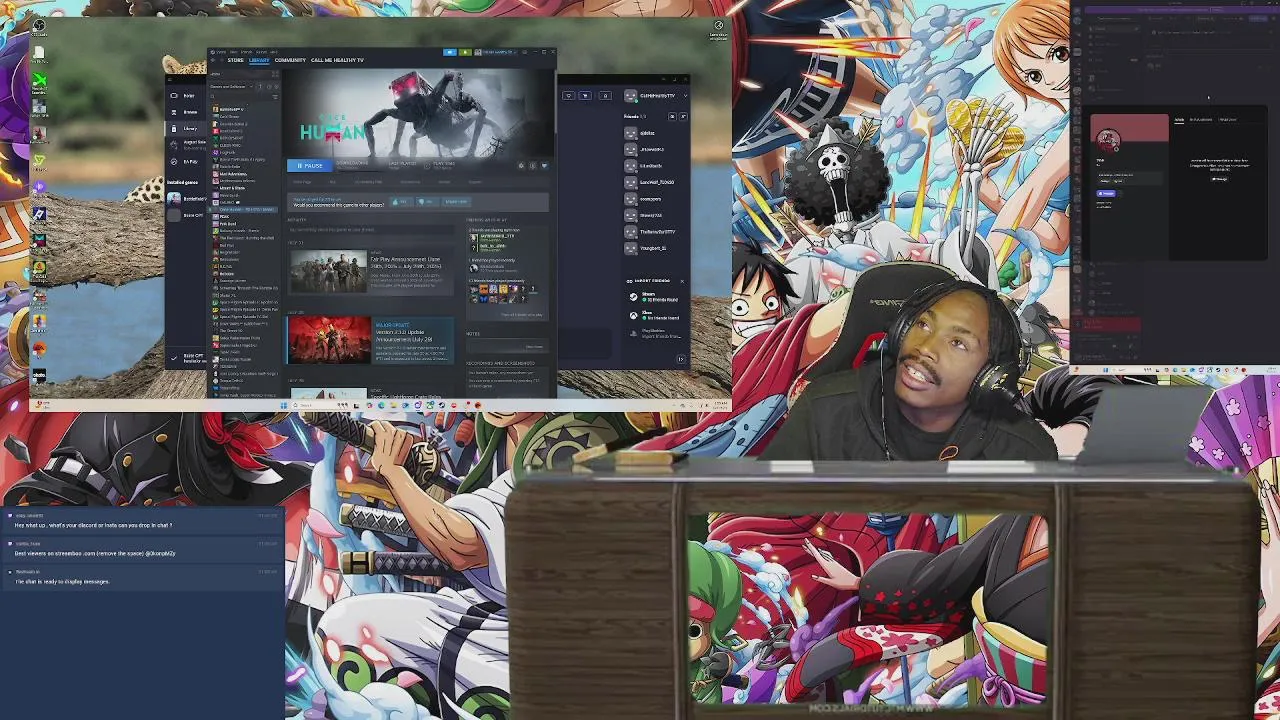Open library advanced filter icon
This screenshot has height=720, width=1280.
(x=275, y=97)
